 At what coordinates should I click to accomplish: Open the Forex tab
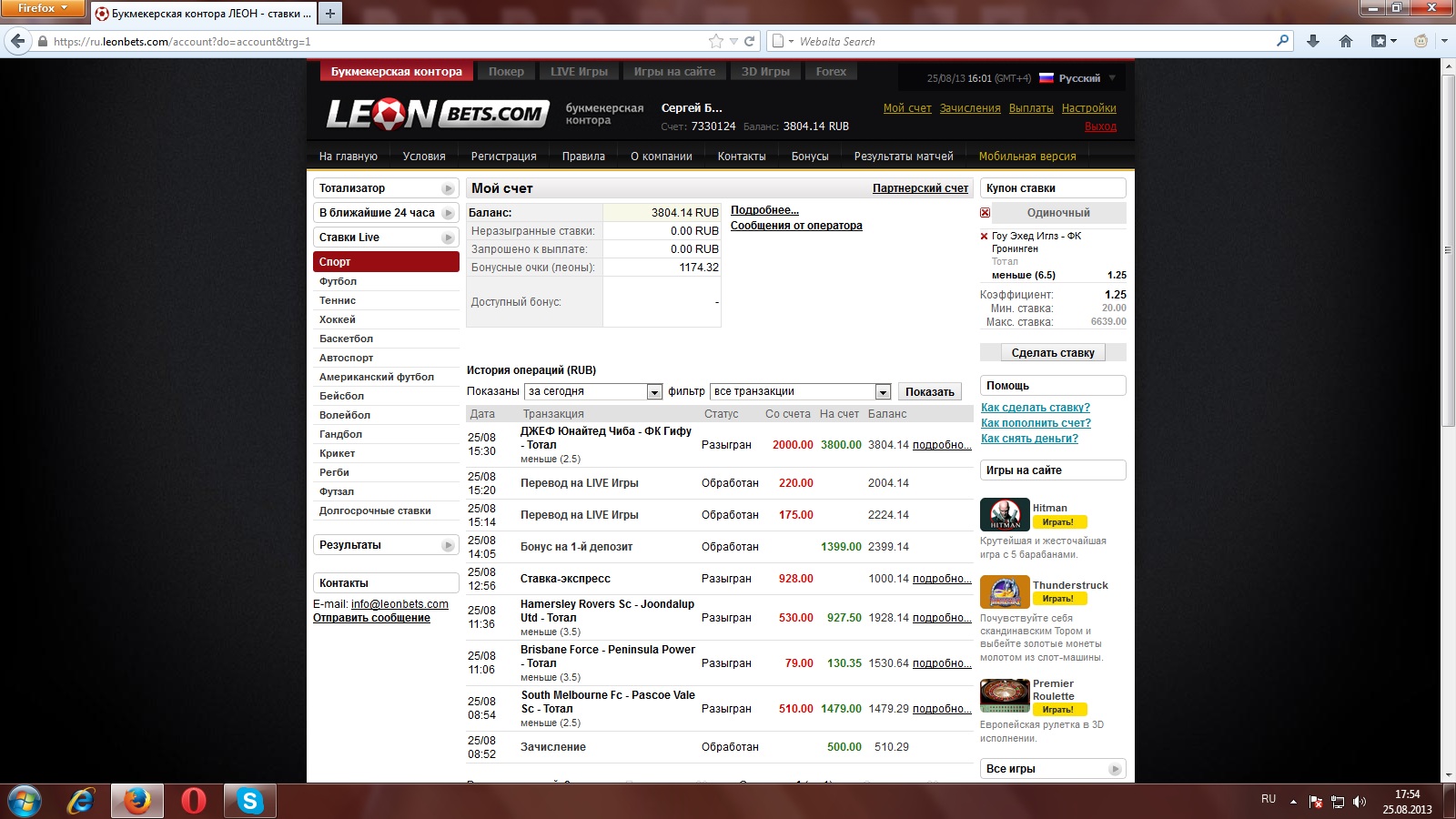831,72
